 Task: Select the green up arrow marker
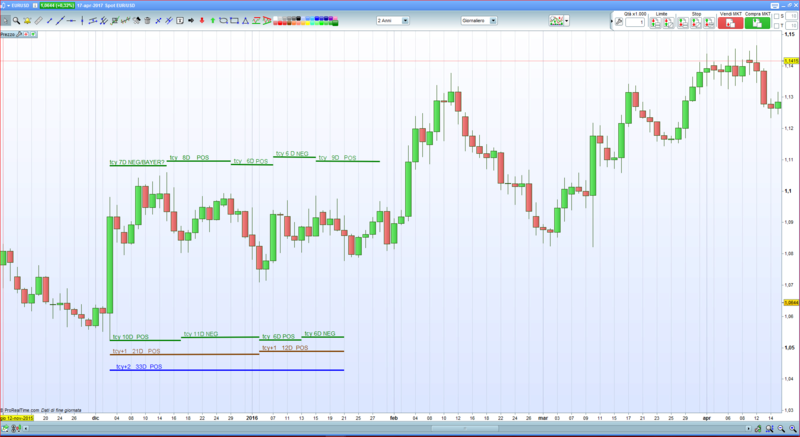pyautogui.click(x=213, y=20)
